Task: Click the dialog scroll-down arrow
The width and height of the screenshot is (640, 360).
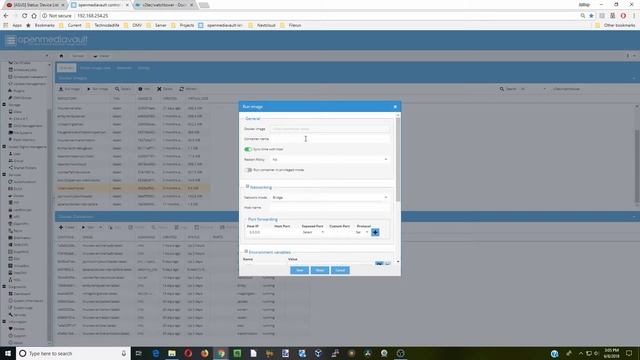Action: pos(398,262)
